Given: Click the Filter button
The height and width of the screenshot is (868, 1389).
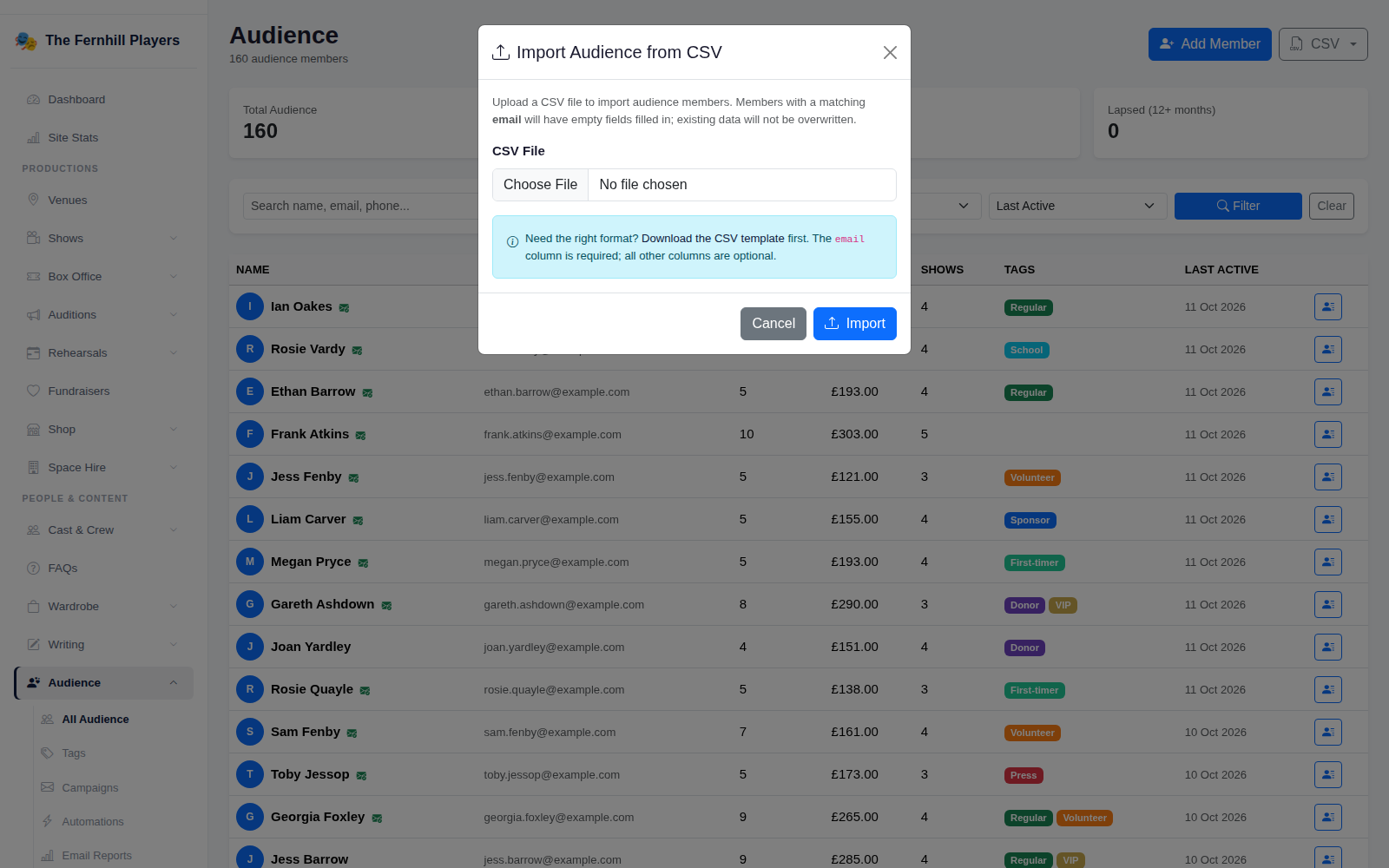Looking at the screenshot, I should pyautogui.click(x=1238, y=206).
